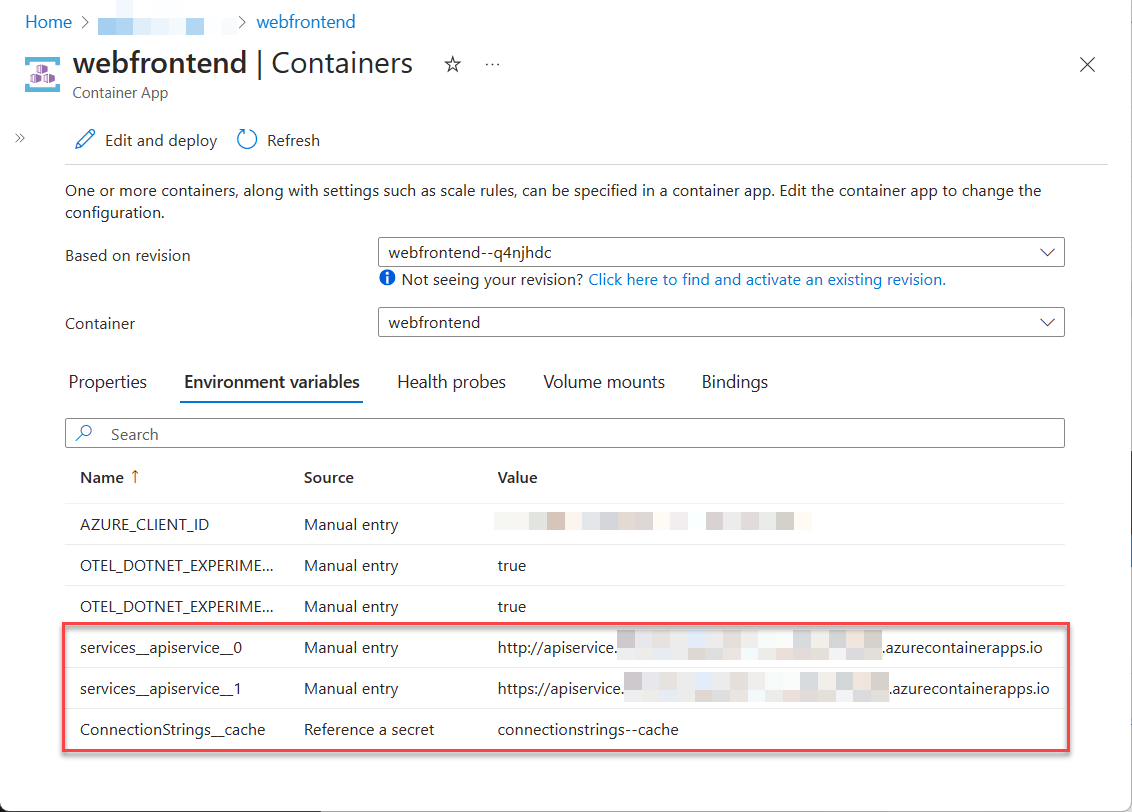This screenshot has height=812, width=1132.
Task: Open the Container selection dropdown
Action: (720, 322)
